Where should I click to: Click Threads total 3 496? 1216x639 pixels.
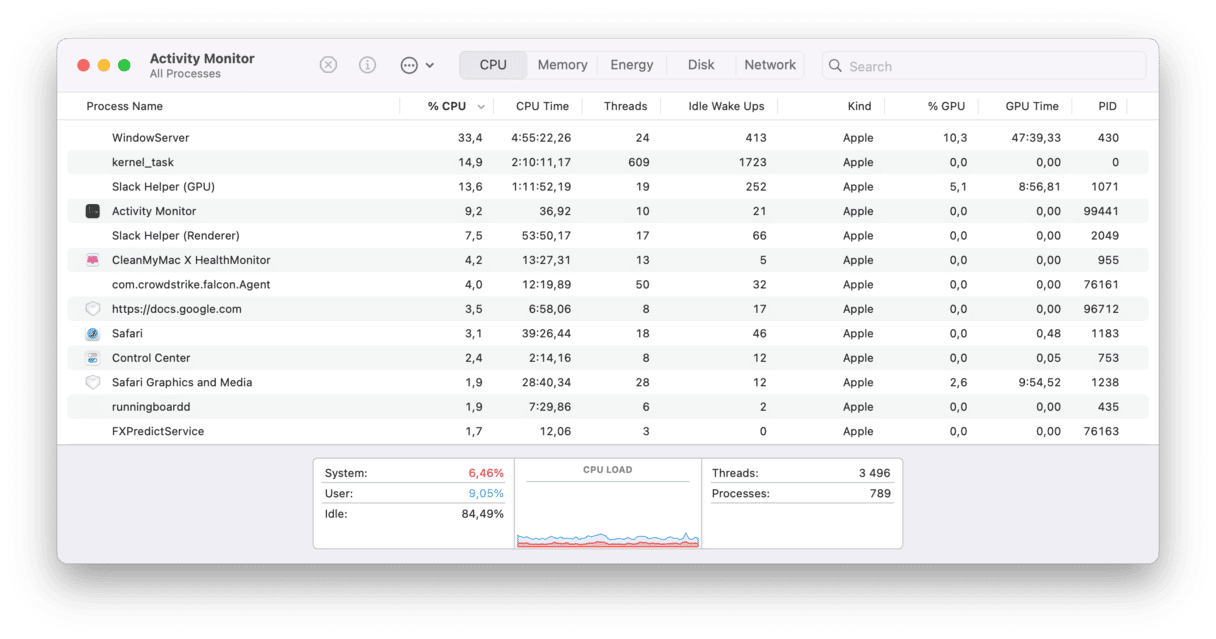point(874,473)
